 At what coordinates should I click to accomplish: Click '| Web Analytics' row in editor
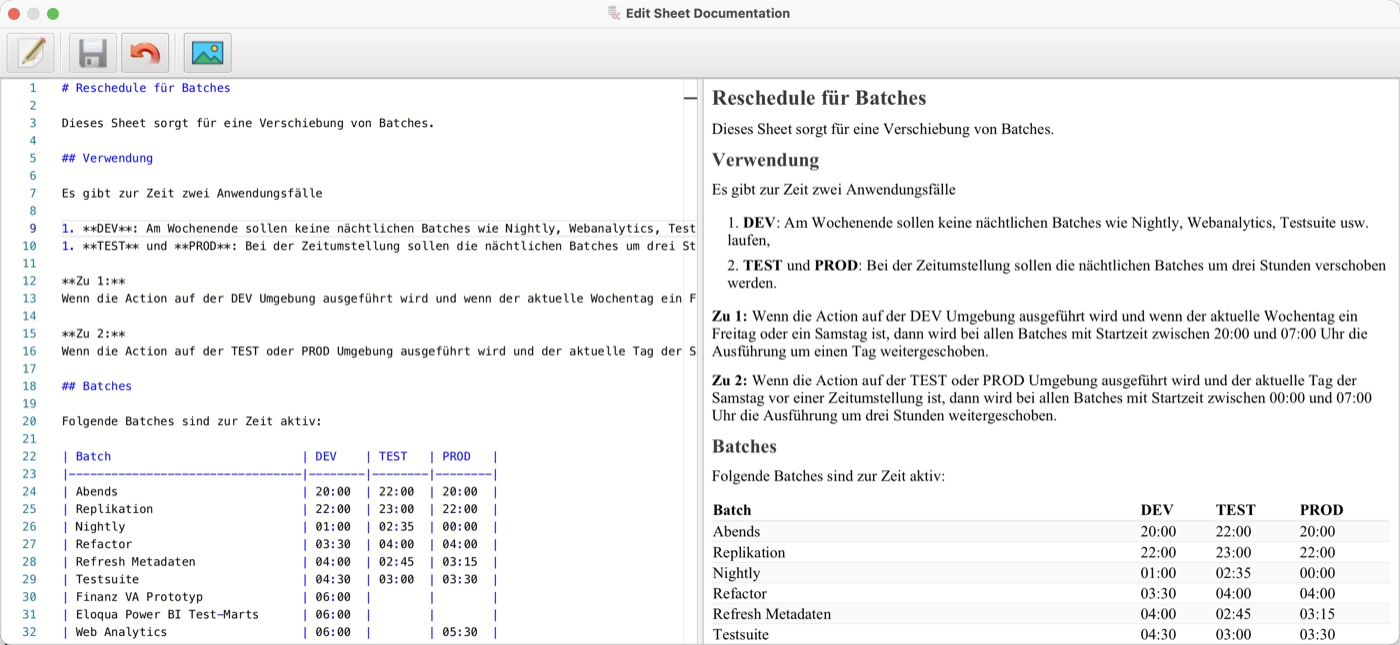[280, 632]
